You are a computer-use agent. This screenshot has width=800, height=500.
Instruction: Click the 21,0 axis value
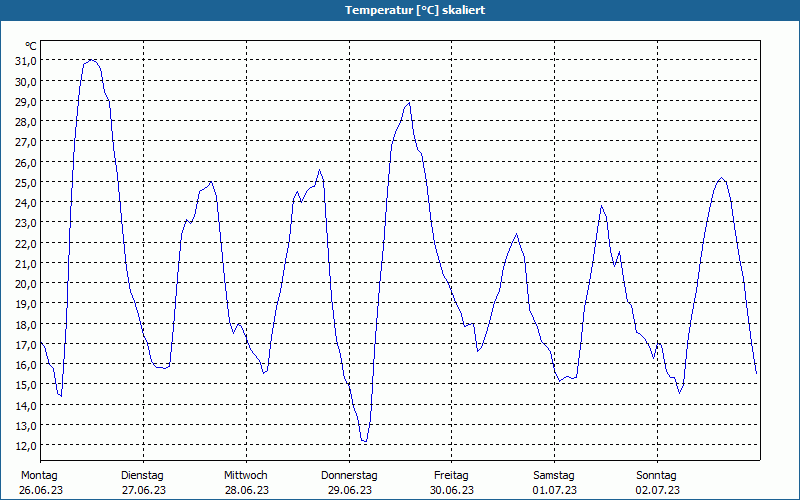tap(26, 263)
